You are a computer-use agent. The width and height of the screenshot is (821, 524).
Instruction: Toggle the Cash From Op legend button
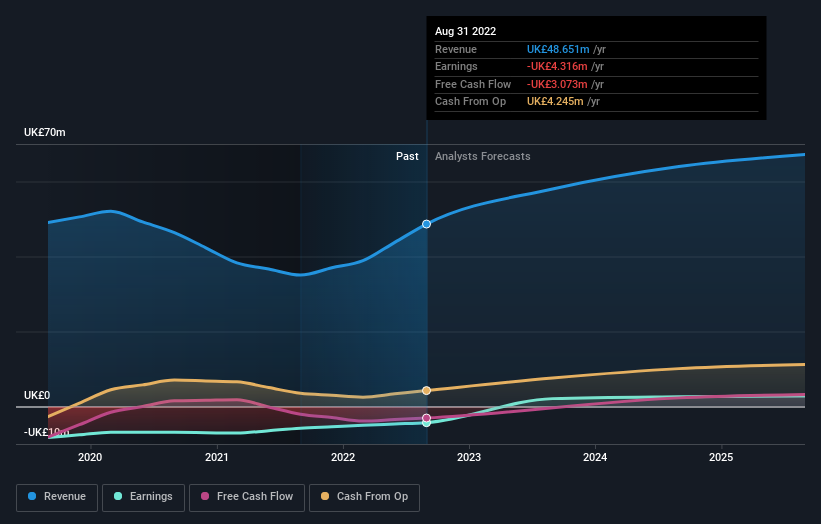(364, 497)
